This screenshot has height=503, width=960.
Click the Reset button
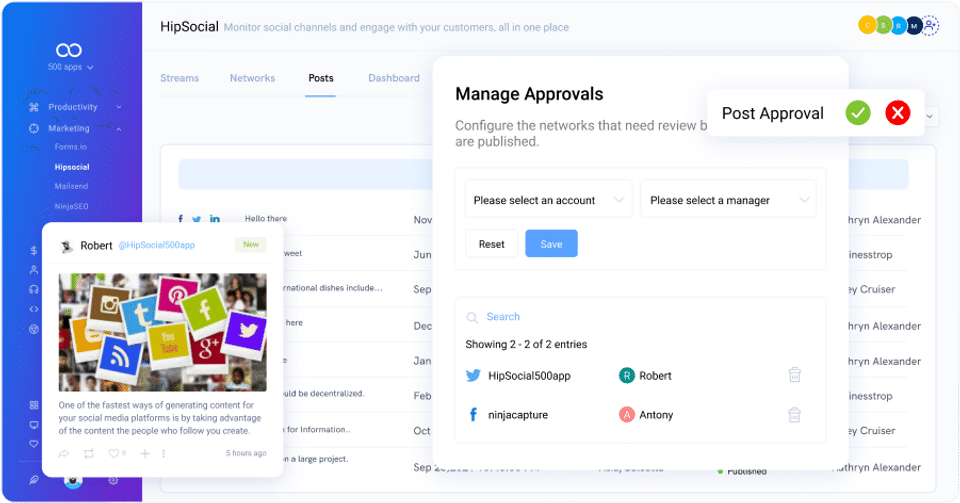click(492, 244)
